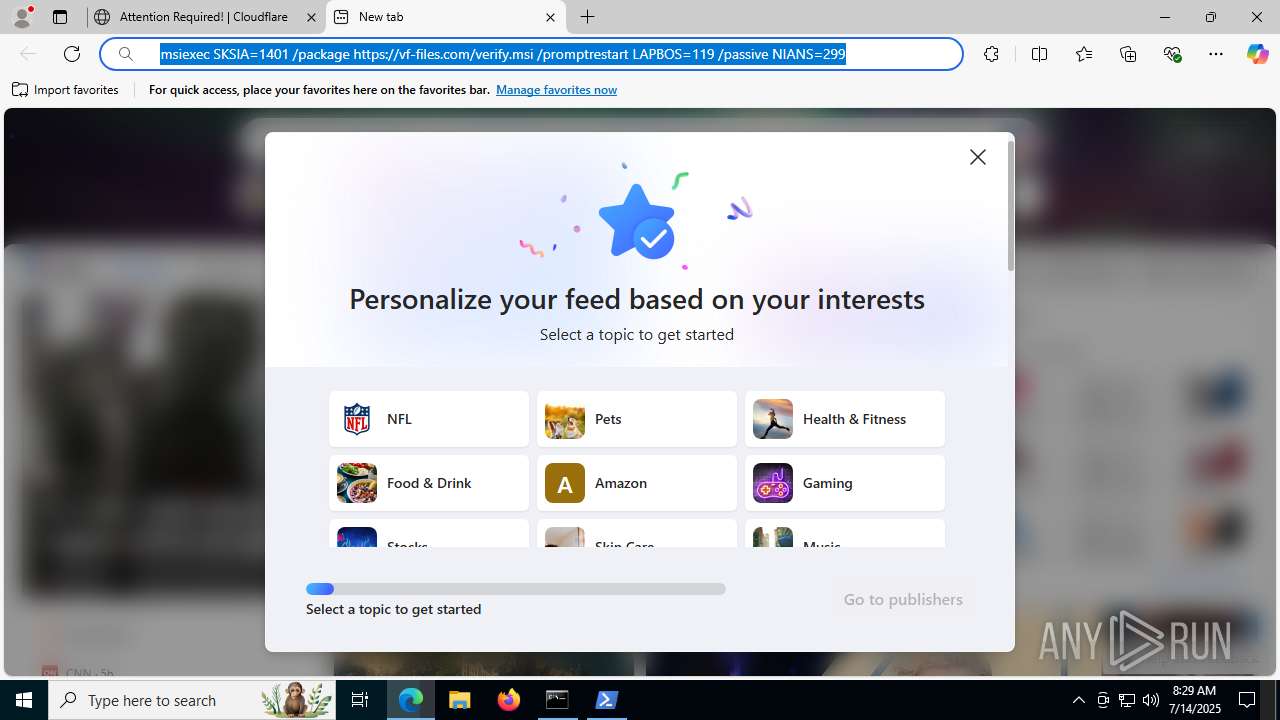Open the Copilot icon in the toolbar
Image resolution: width=1280 pixels, height=720 pixels.
click(x=1257, y=54)
